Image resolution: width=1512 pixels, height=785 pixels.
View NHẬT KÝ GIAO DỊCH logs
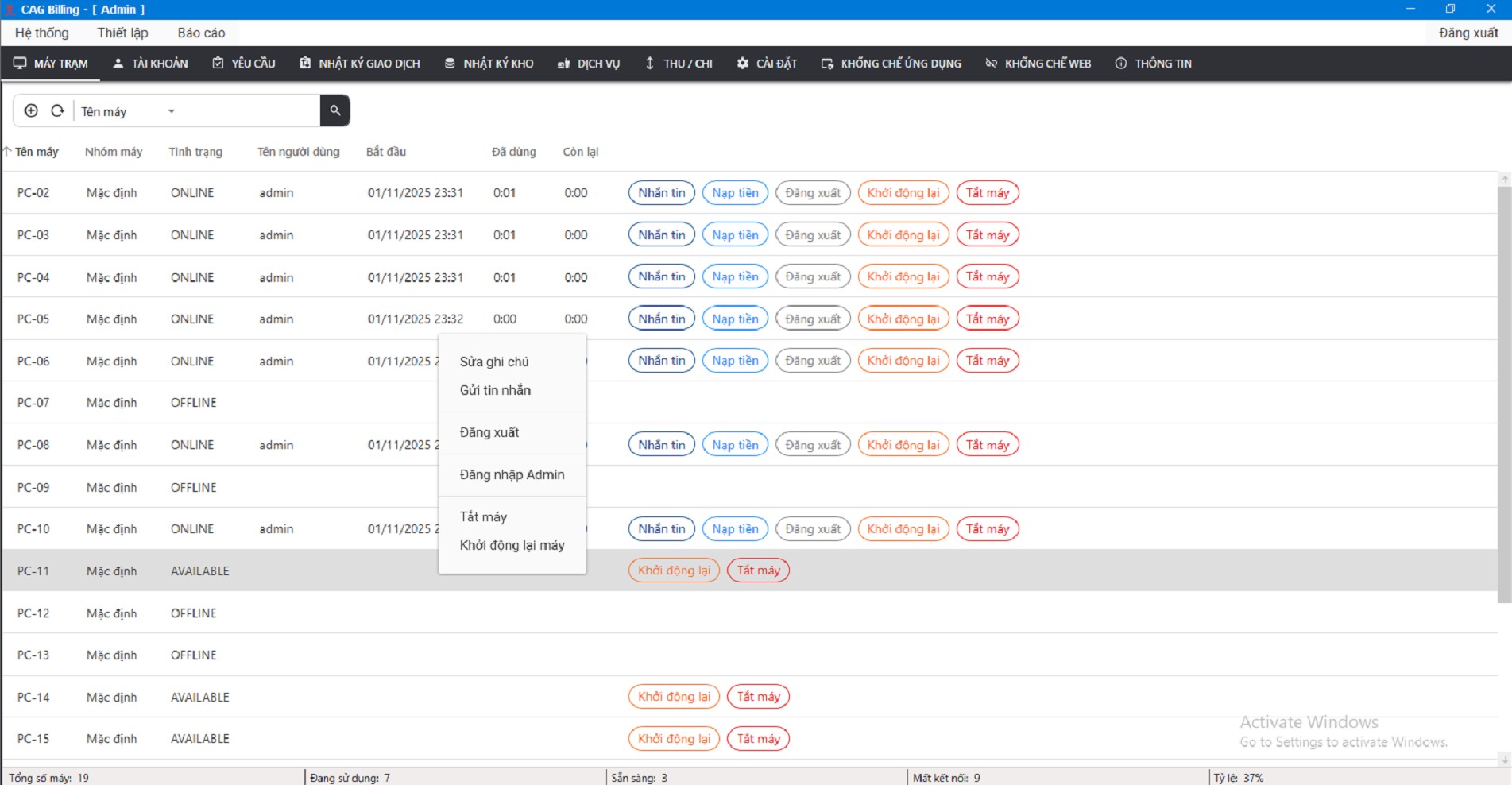[x=359, y=64]
